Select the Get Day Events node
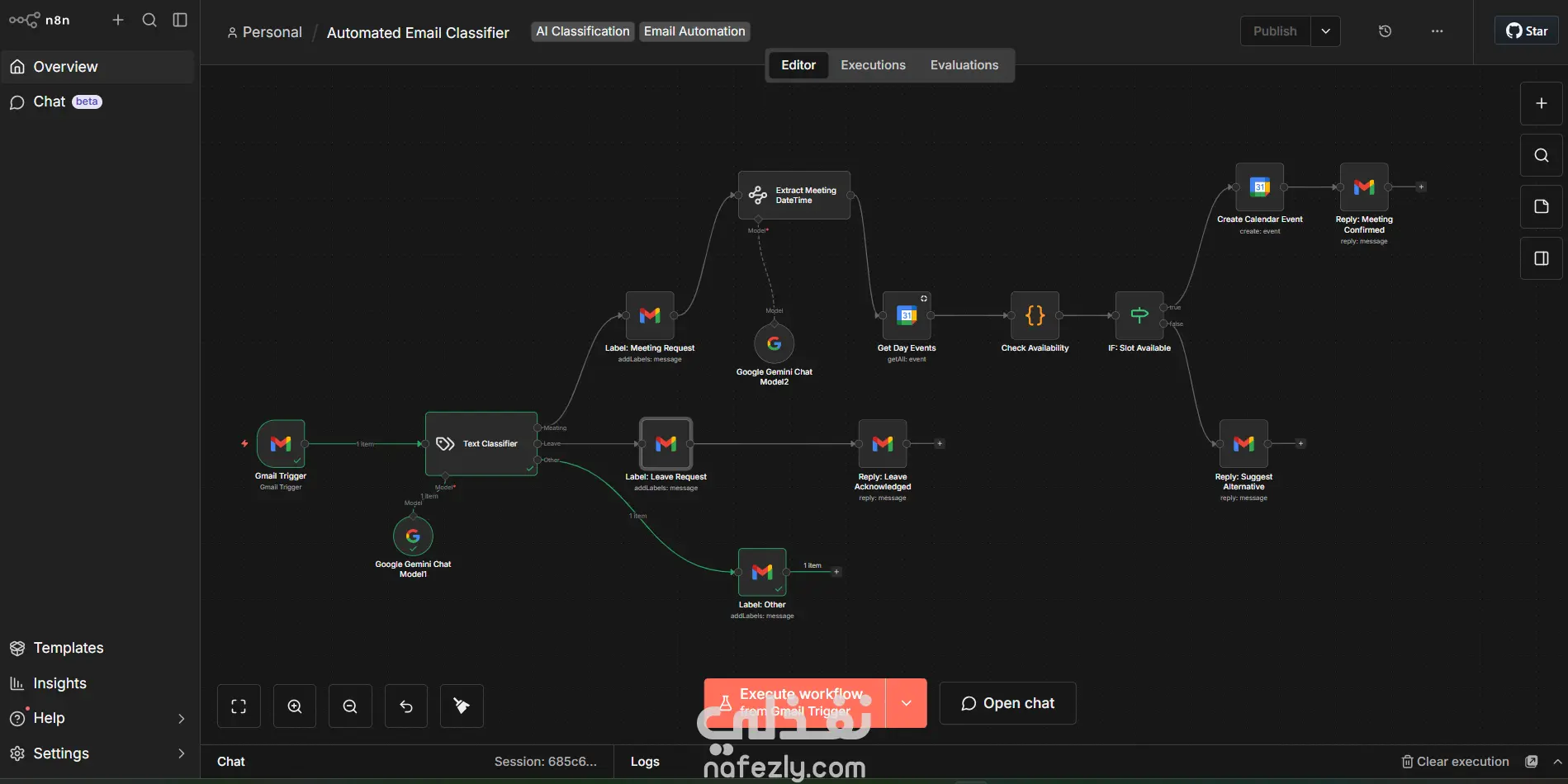 (907, 315)
